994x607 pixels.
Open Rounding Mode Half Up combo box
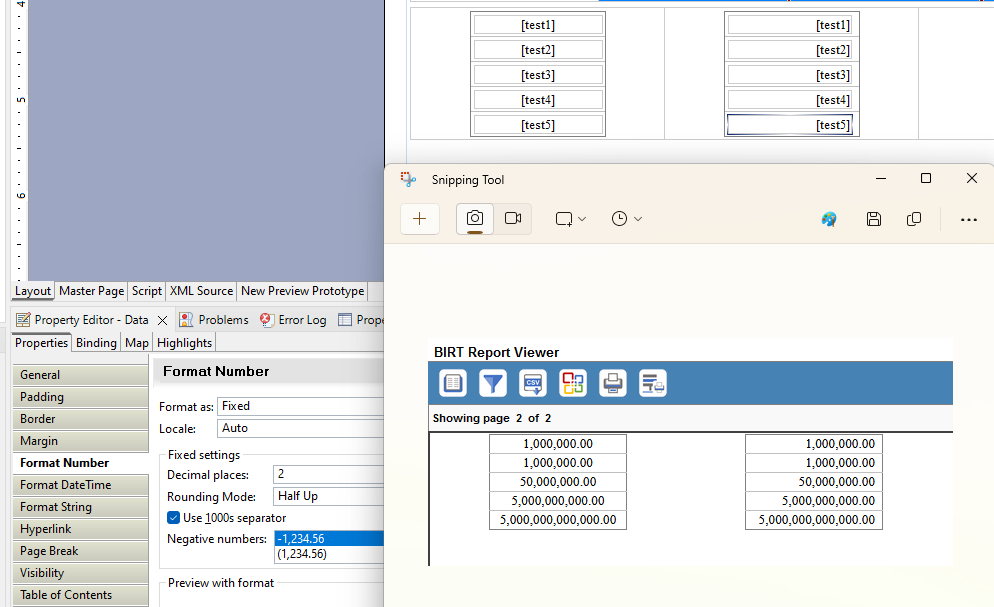(328, 496)
